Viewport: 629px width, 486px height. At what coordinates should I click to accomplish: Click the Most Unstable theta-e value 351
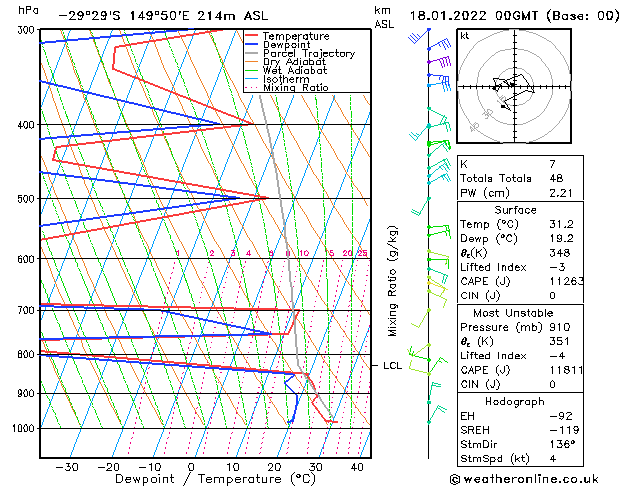pyautogui.click(x=560, y=342)
